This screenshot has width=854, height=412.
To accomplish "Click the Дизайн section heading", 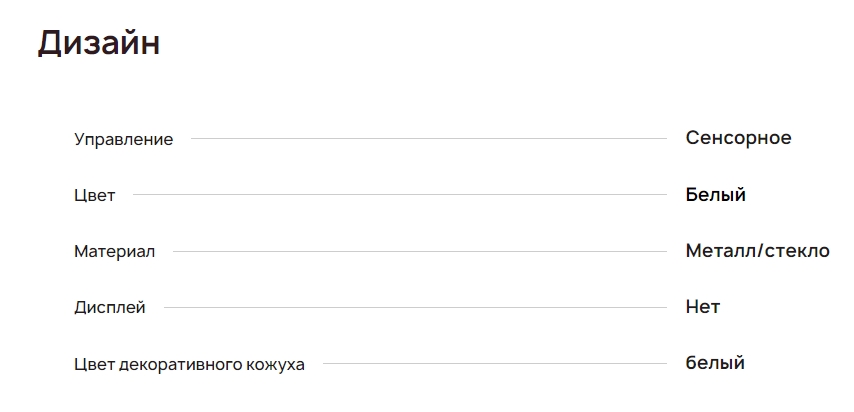I will 99,43.
